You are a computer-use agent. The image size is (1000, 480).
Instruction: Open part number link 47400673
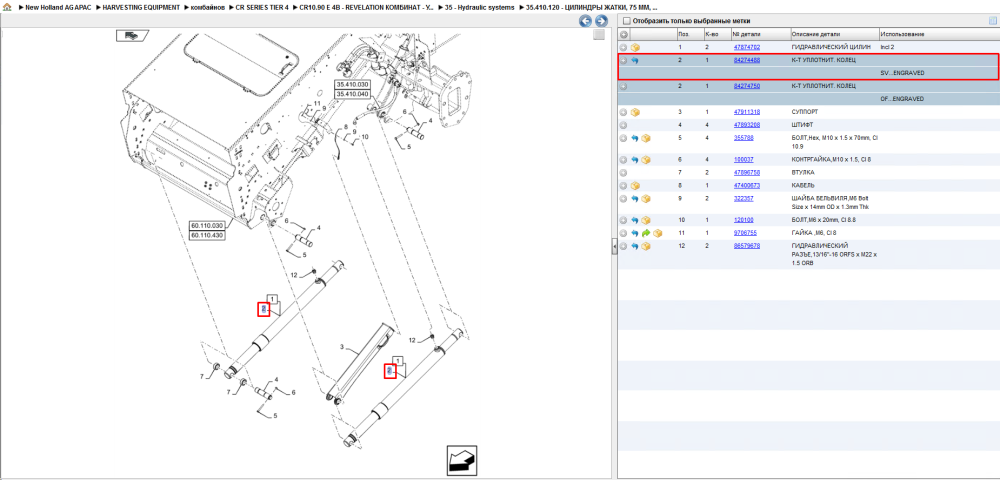tap(746, 185)
